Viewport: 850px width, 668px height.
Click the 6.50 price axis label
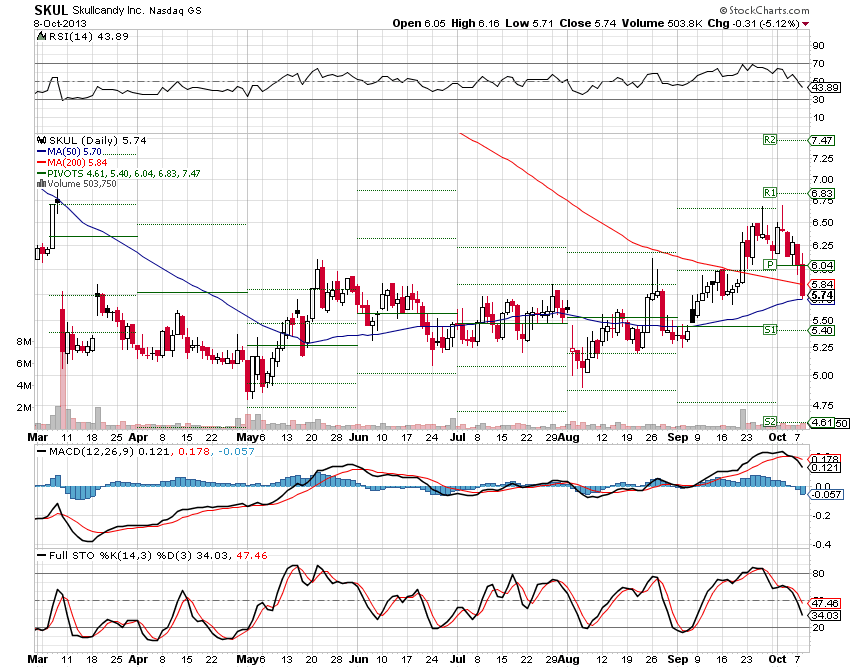point(823,222)
